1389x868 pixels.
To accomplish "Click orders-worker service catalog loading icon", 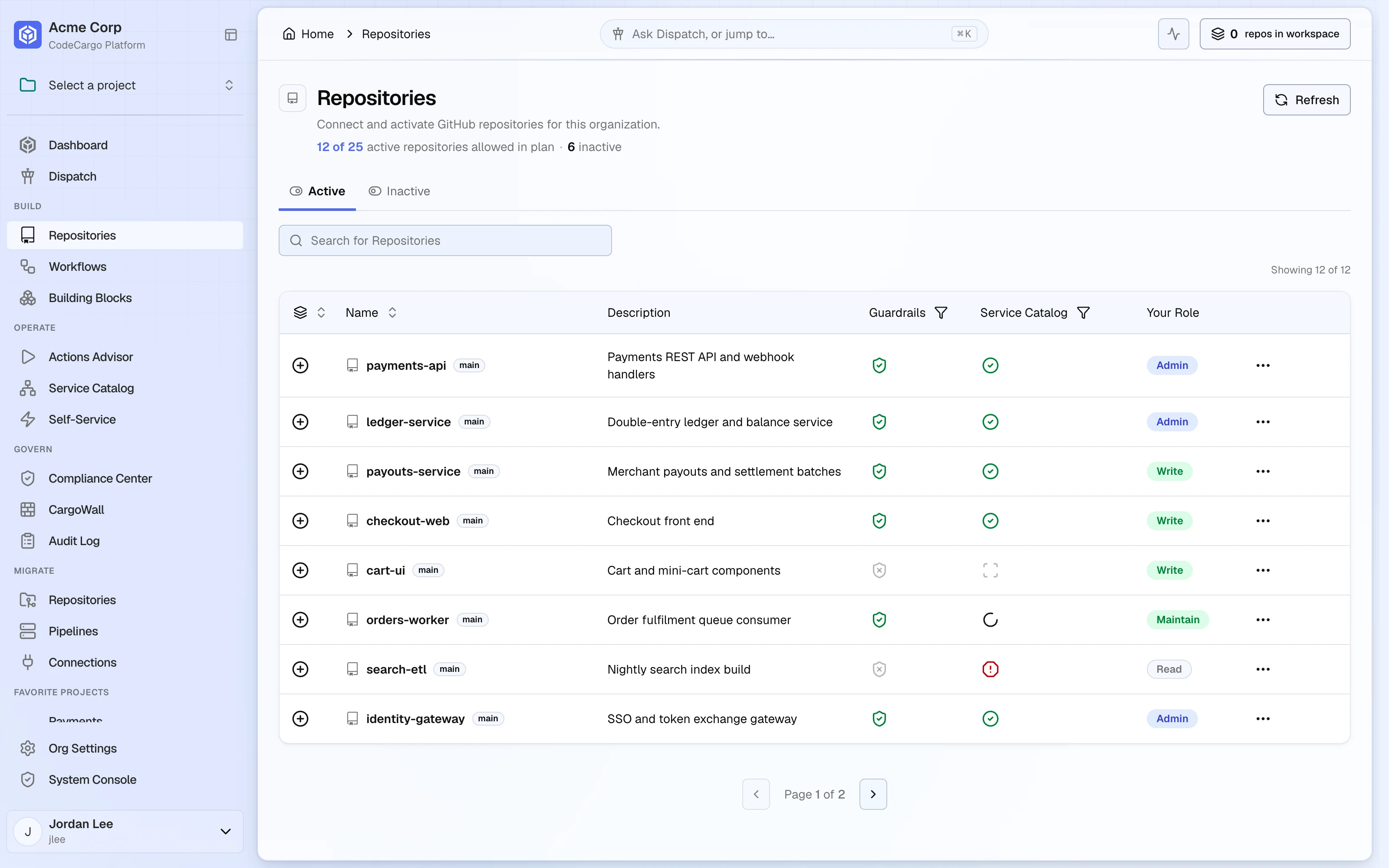I will 990,619.
